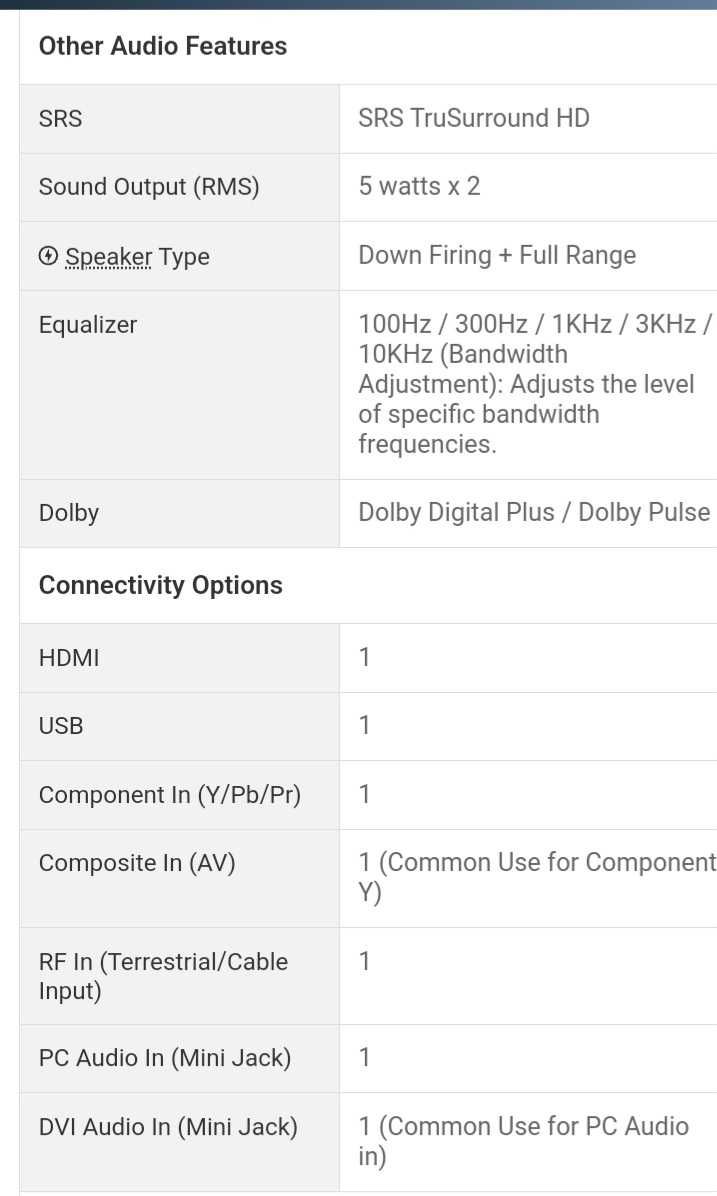This screenshot has width=717, height=1196.
Task: Click the Speaker Type info icon
Action: 47,256
